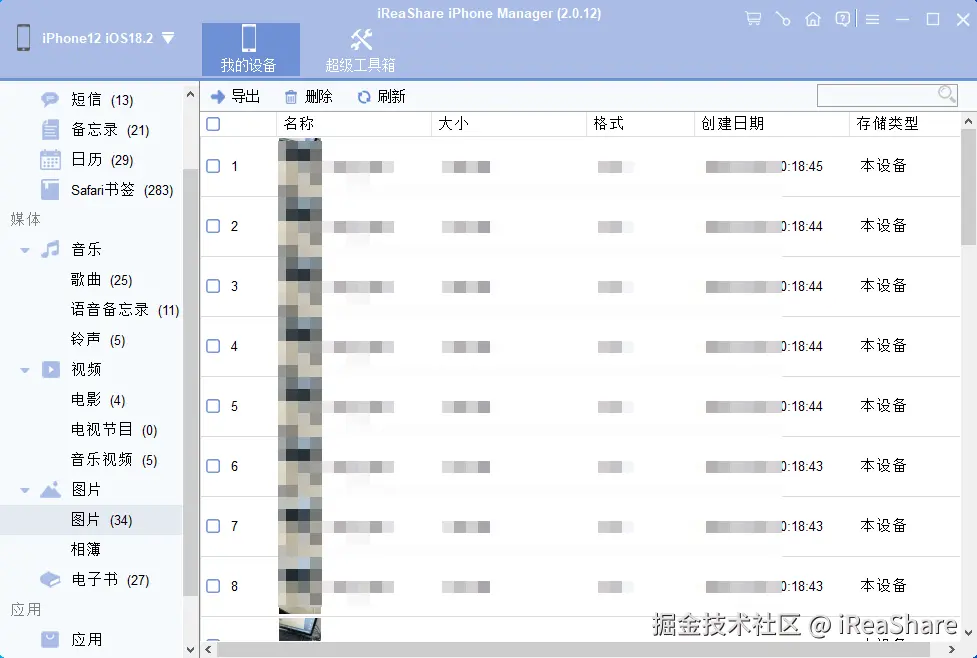Click the home icon in title bar
Viewport: 977px width, 658px height.
[813, 18]
